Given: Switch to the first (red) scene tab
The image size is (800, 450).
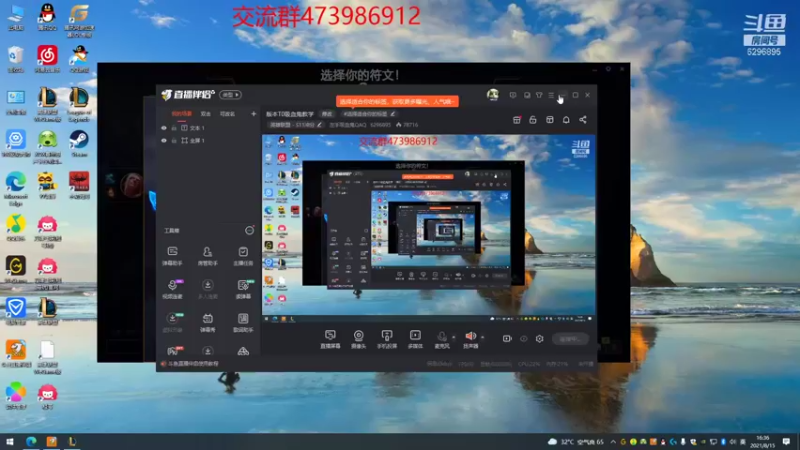Looking at the screenshot, I should tap(181, 114).
